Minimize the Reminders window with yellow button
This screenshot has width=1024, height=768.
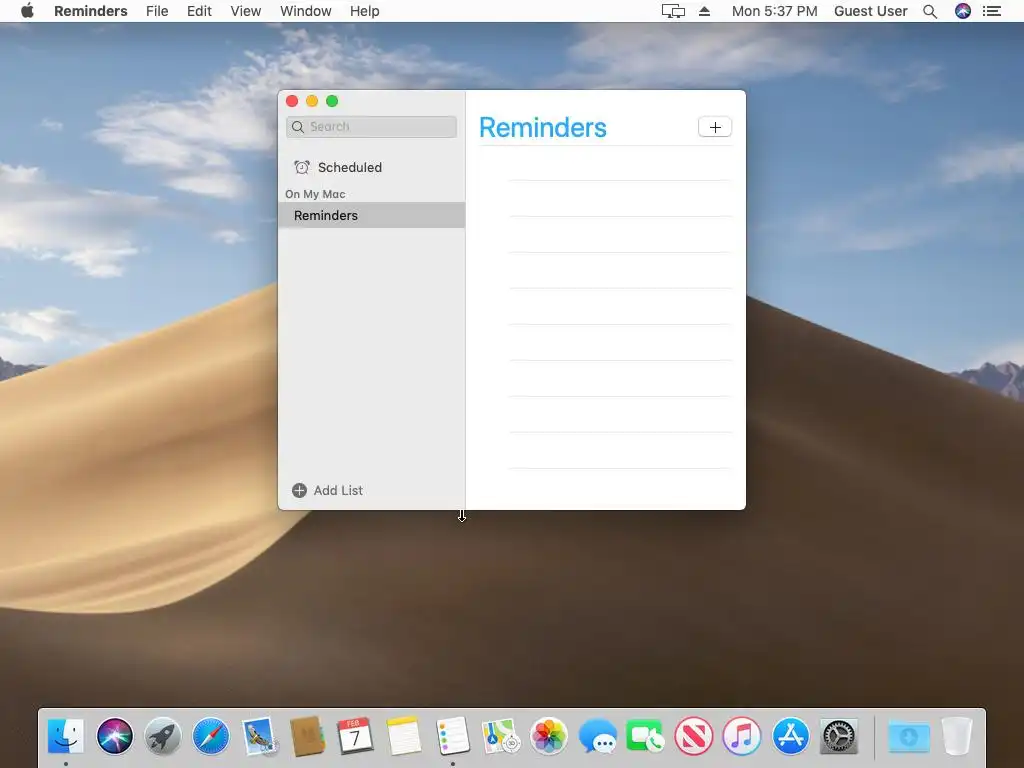point(312,101)
